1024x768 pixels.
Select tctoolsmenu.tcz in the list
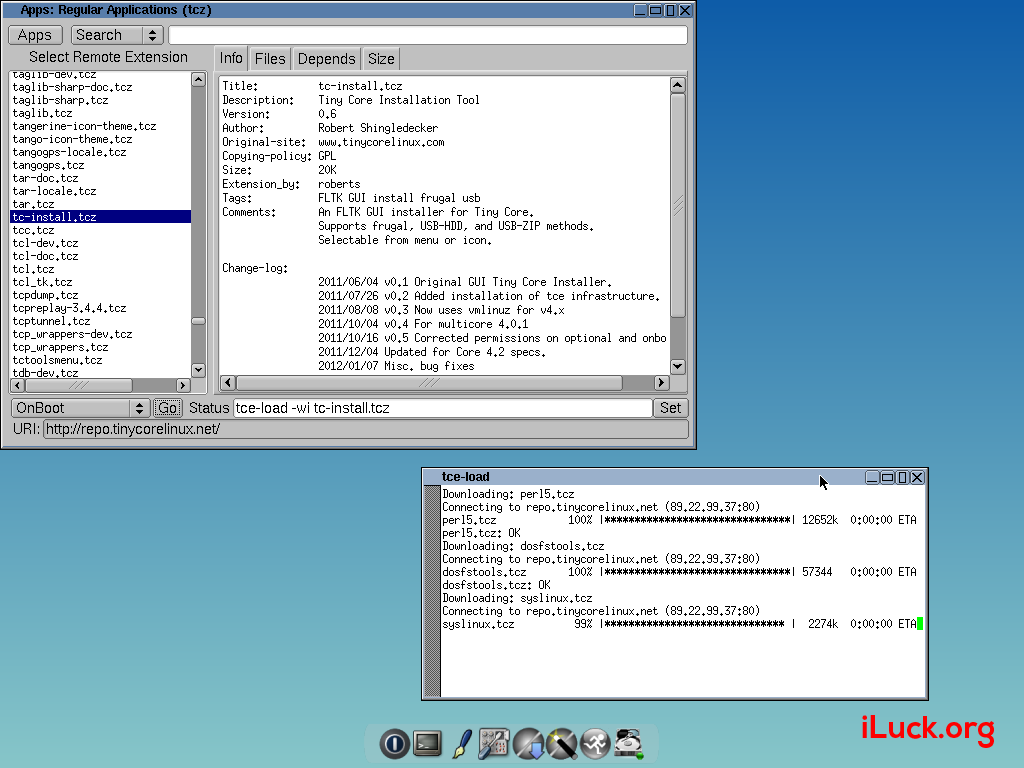[101, 360]
